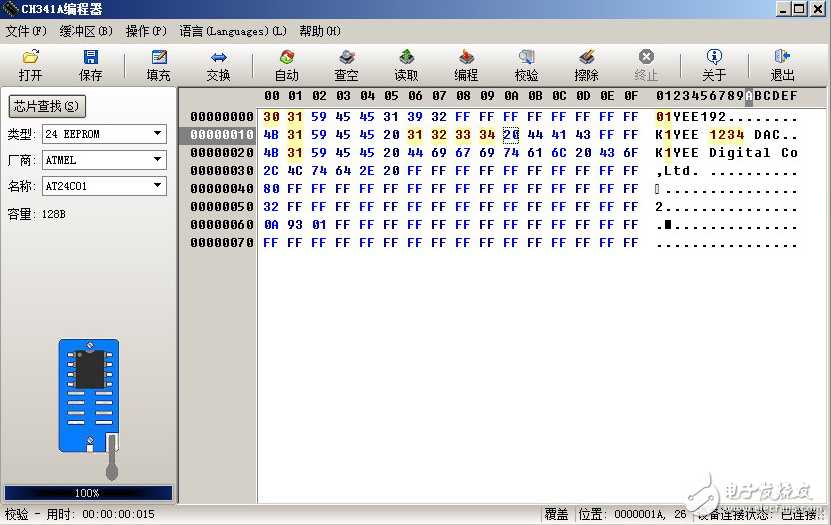This screenshot has width=831, height=525.
Task: Open the 语言(Languages)(L) menu
Action: pos(233,31)
